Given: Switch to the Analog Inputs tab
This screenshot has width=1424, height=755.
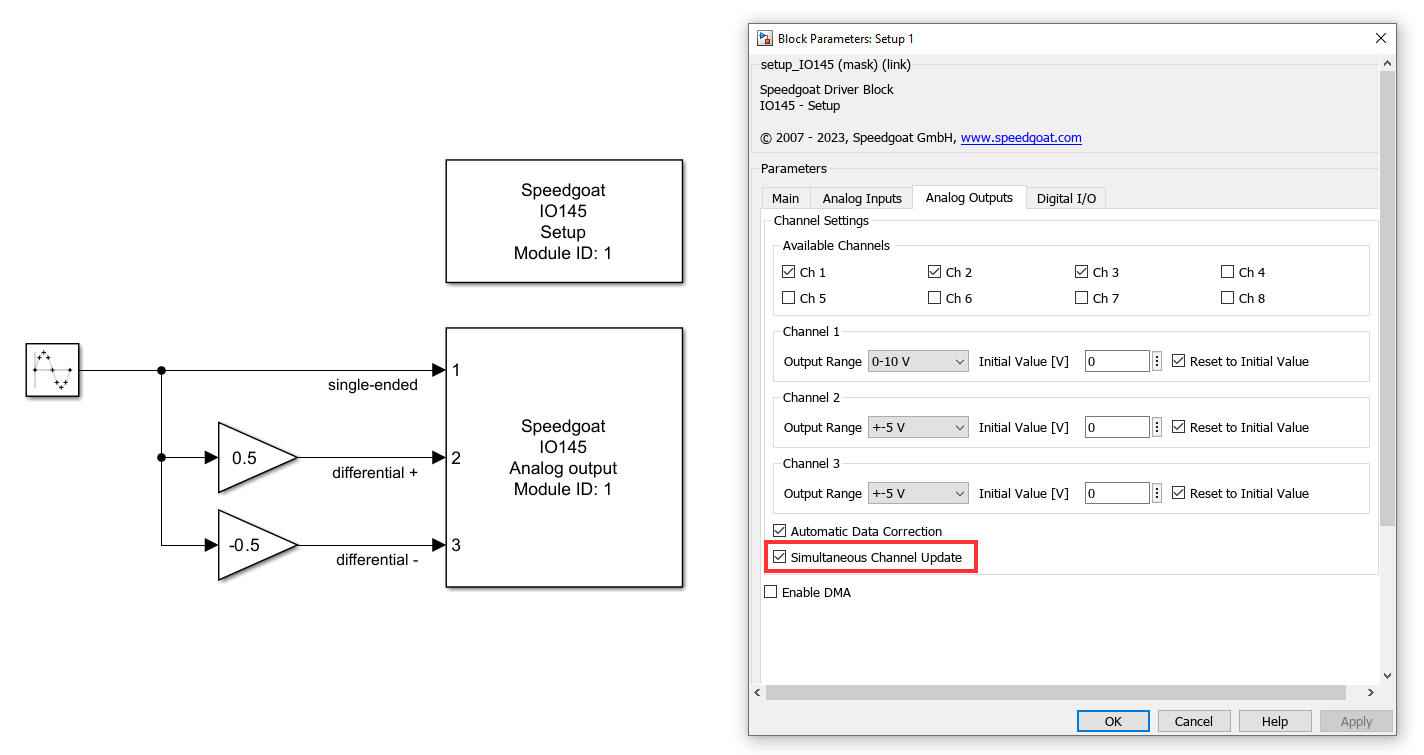Looking at the screenshot, I should [x=862, y=198].
